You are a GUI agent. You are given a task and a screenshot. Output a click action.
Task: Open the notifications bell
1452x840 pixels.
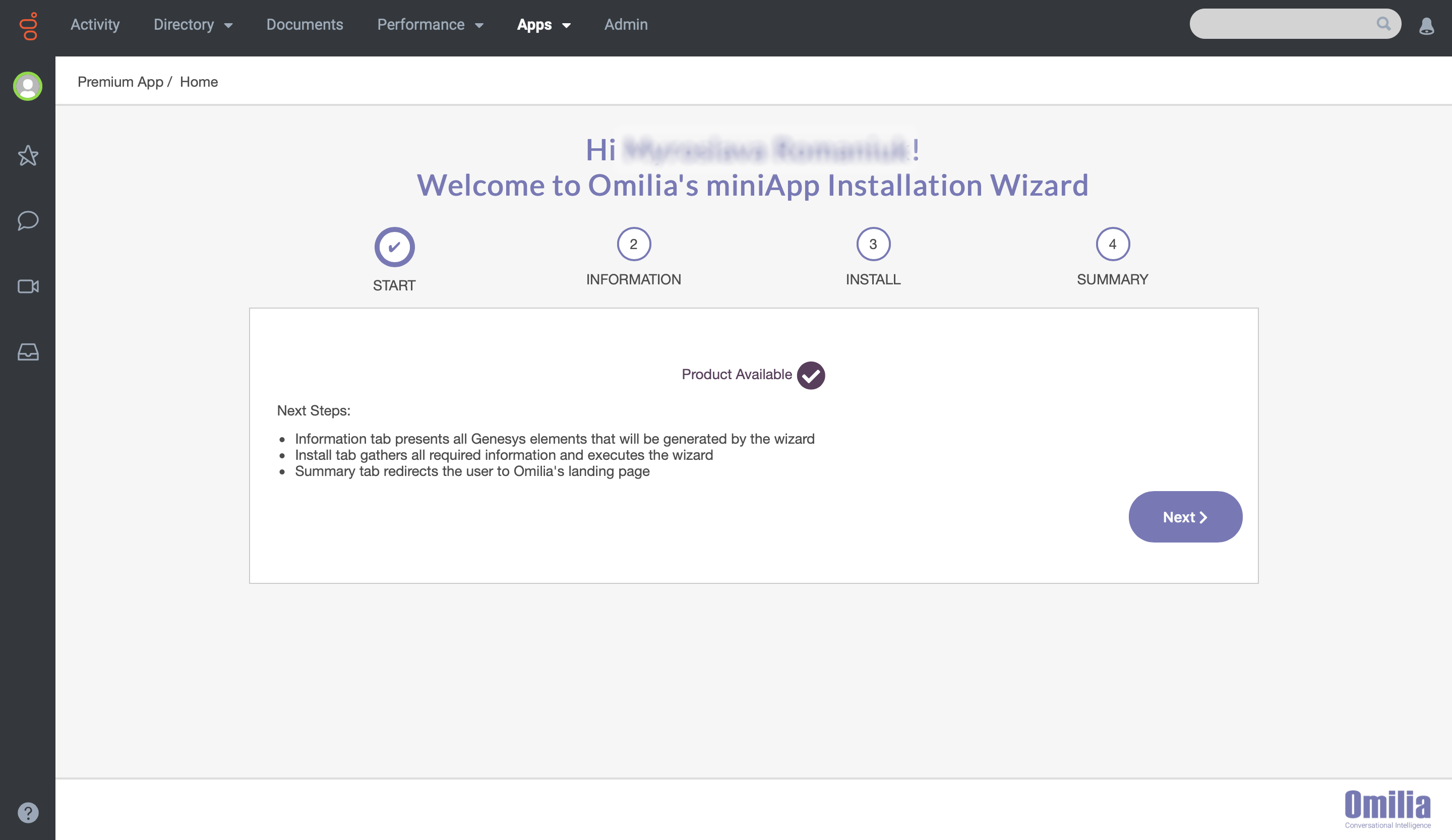(x=1427, y=26)
